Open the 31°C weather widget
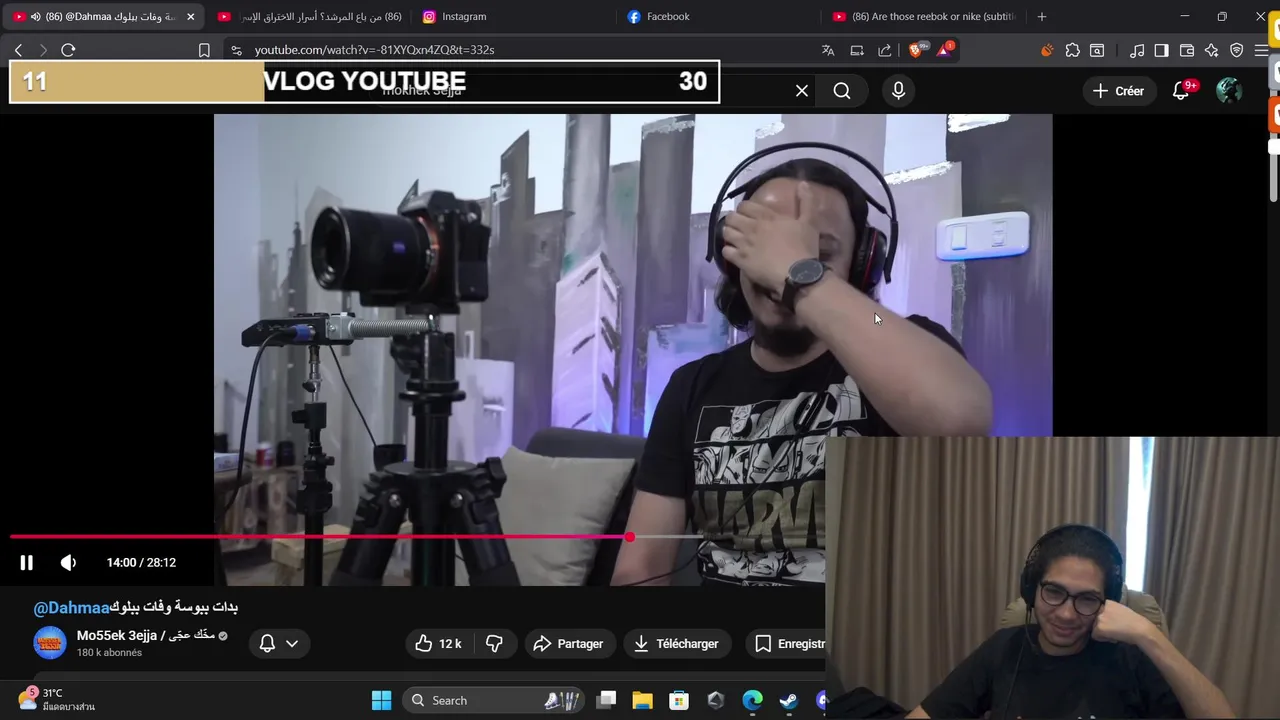This screenshot has width=1280, height=720. pyautogui.click(x=56, y=700)
